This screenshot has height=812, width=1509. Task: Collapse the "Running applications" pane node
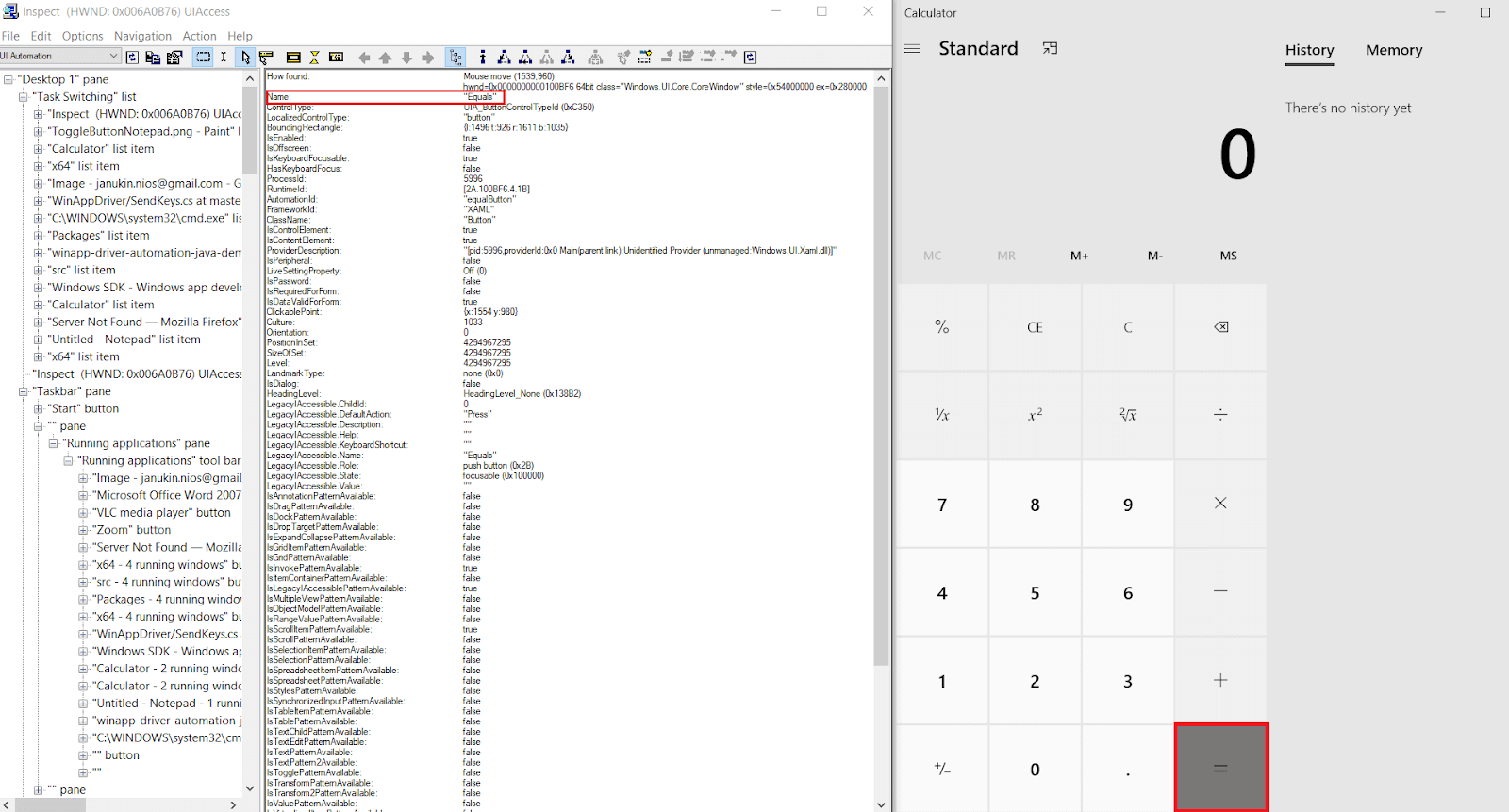[x=54, y=443]
